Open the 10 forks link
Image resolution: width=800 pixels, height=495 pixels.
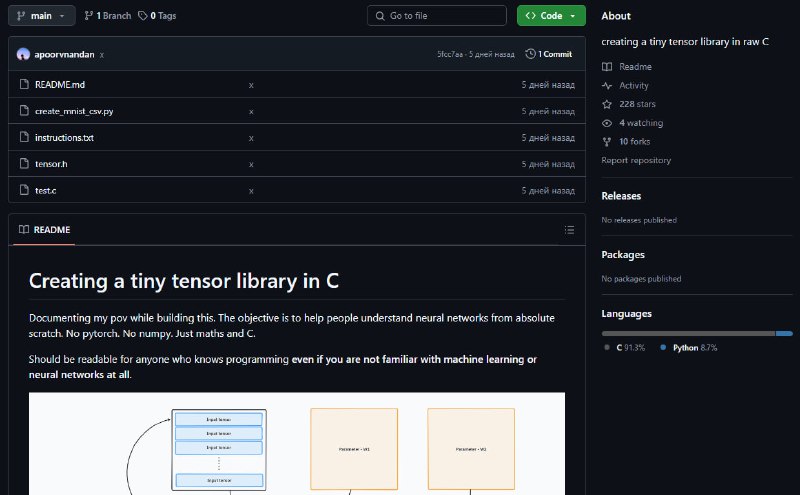(635, 142)
